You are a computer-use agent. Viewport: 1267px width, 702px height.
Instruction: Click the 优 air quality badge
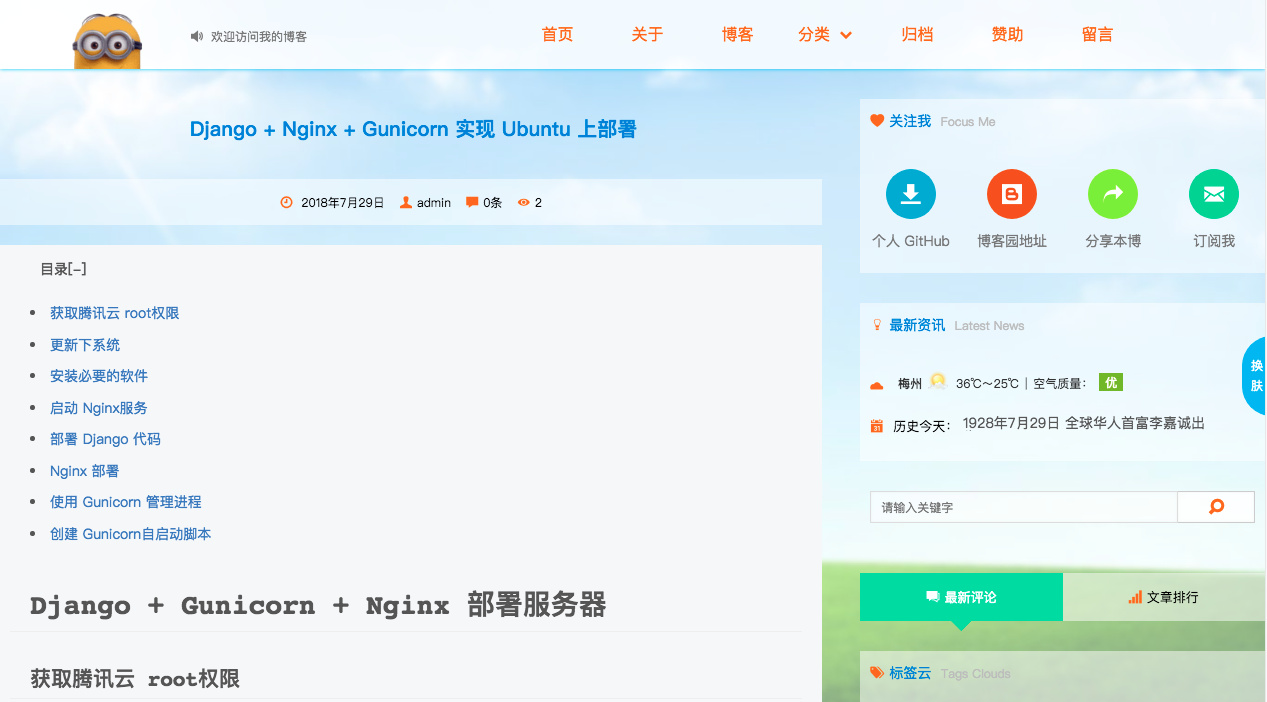[x=1110, y=382]
